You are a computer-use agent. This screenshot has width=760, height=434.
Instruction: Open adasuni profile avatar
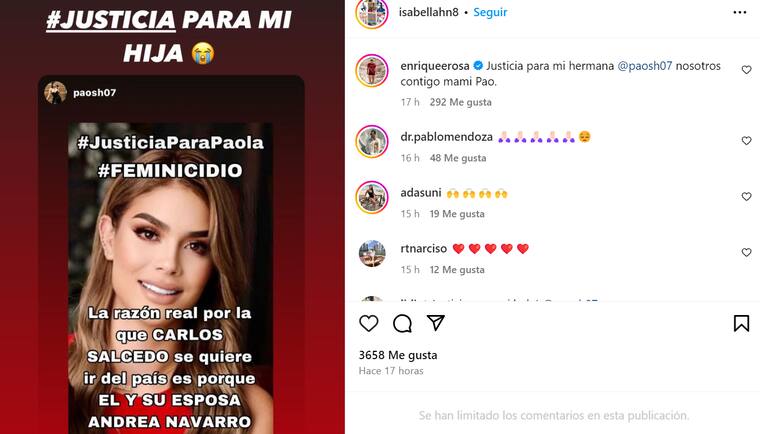(372, 197)
